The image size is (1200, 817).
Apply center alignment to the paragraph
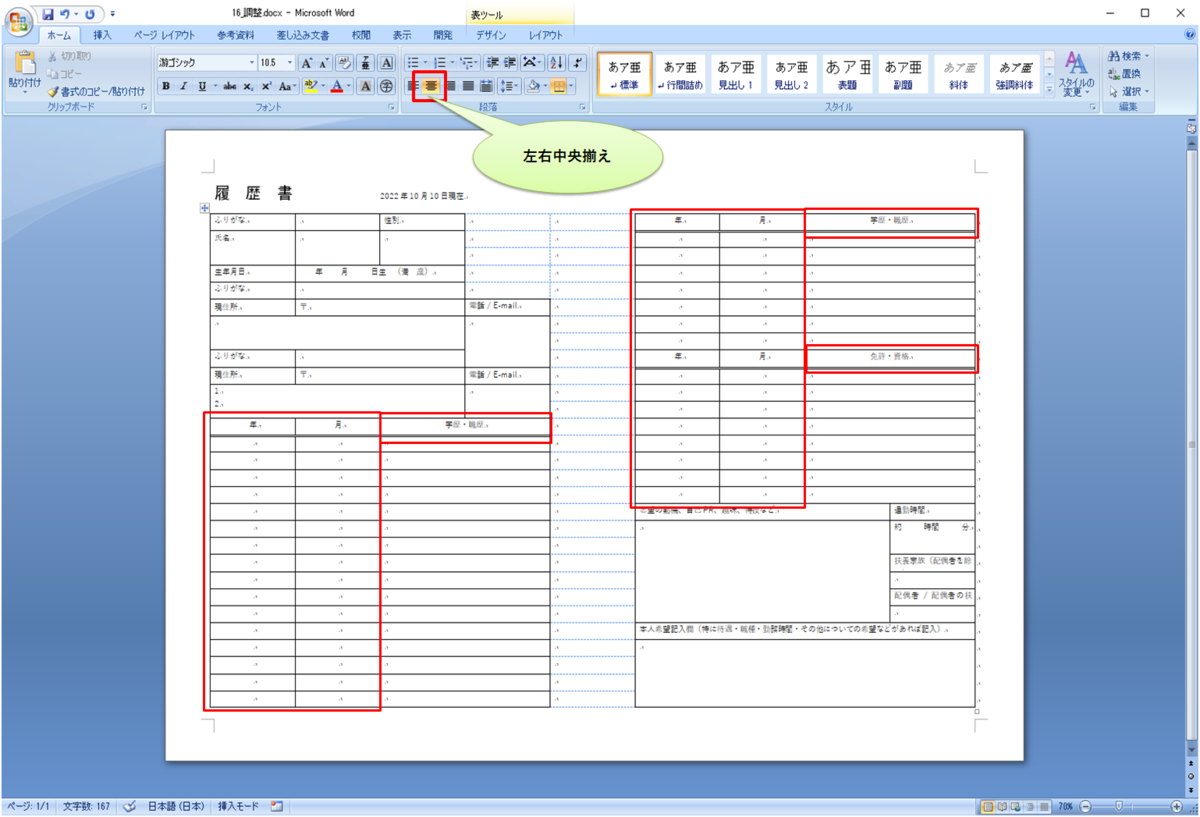[430, 86]
